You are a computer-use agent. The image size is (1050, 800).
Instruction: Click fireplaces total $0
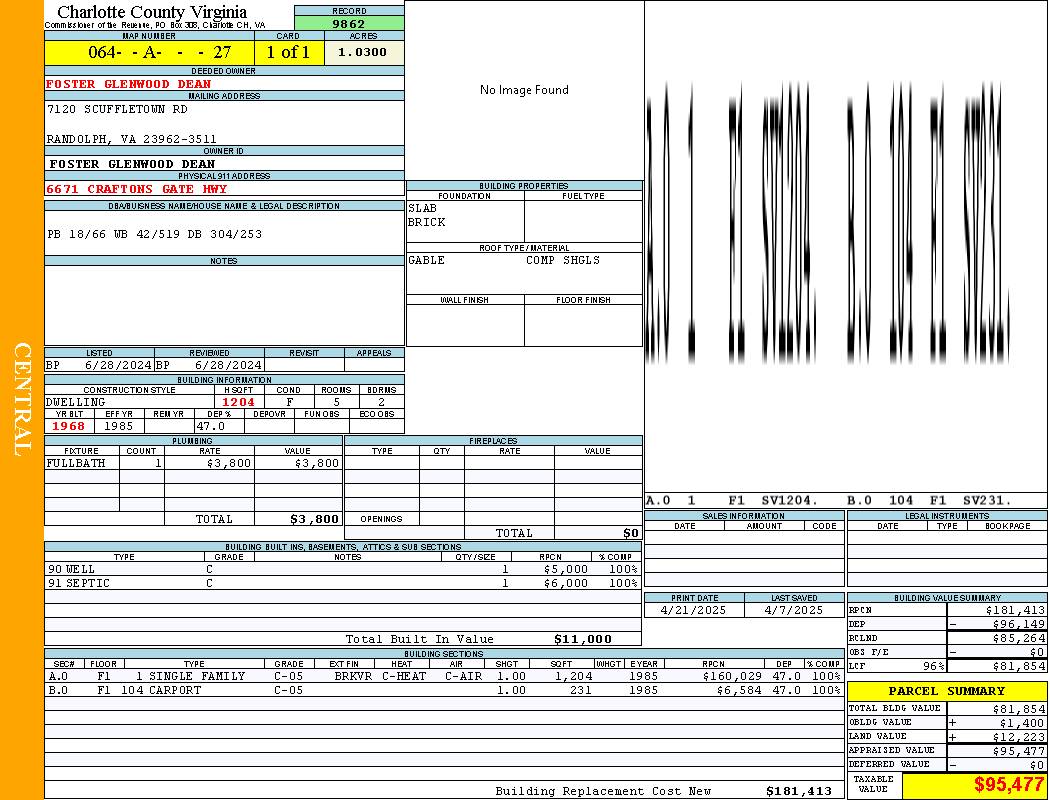[631, 534]
